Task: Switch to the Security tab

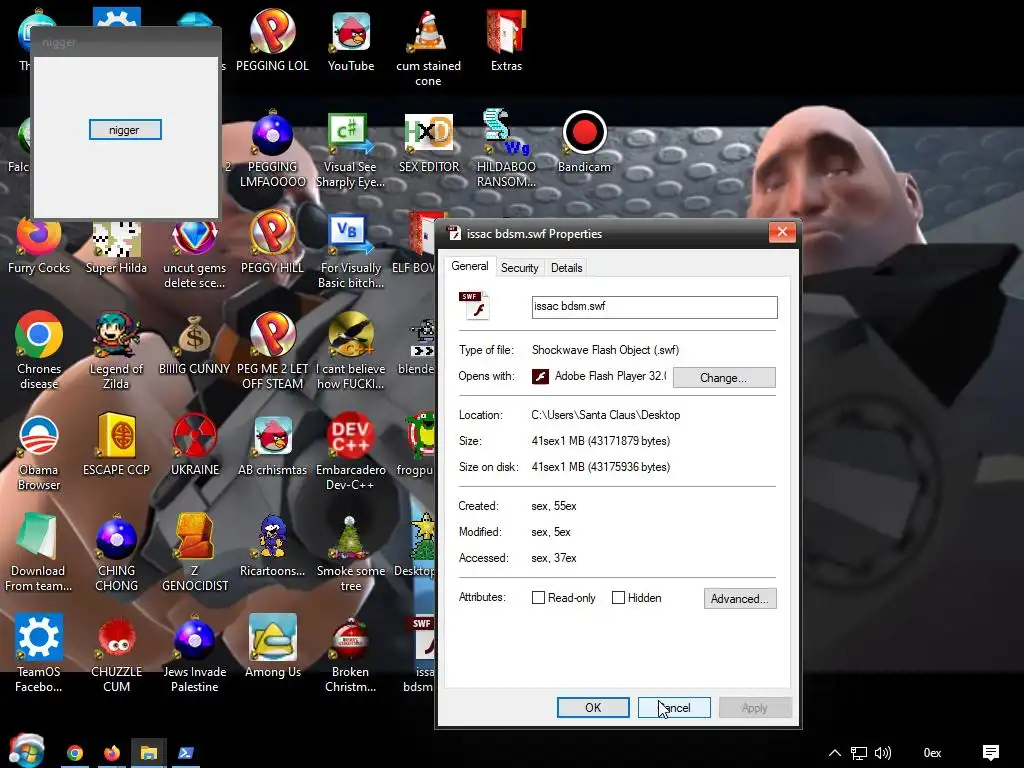Action: [x=519, y=268]
